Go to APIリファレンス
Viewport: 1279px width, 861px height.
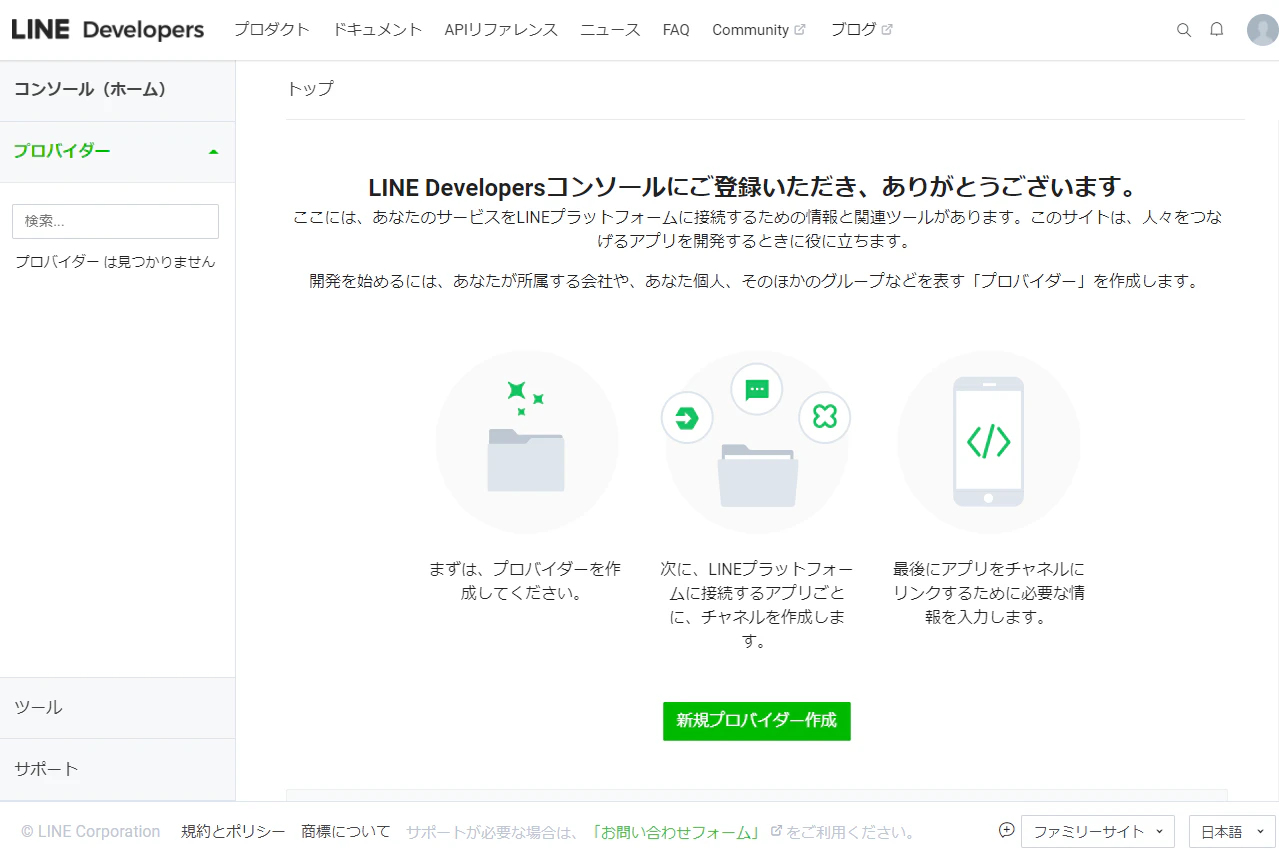[x=501, y=30]
